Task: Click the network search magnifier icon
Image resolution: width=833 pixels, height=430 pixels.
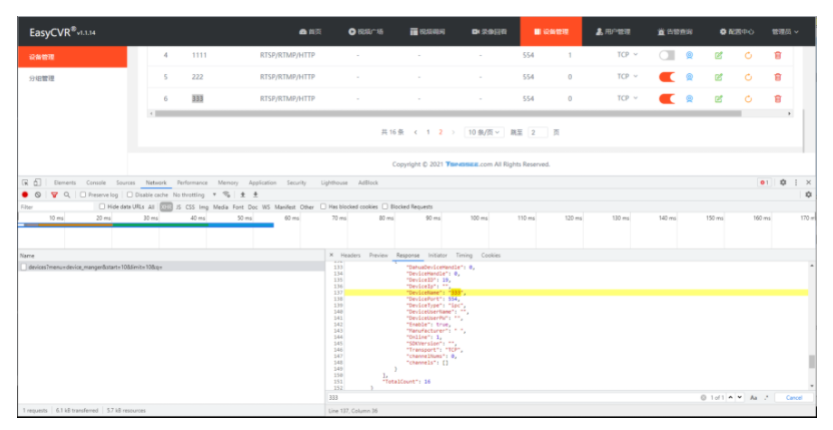Action: click(67, 195)
